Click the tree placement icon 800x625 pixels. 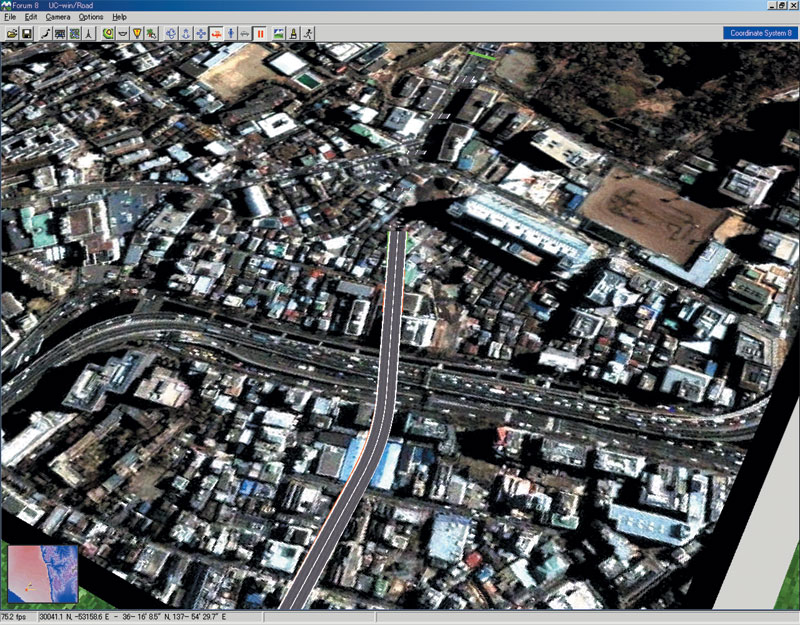[x=151, y=34]
